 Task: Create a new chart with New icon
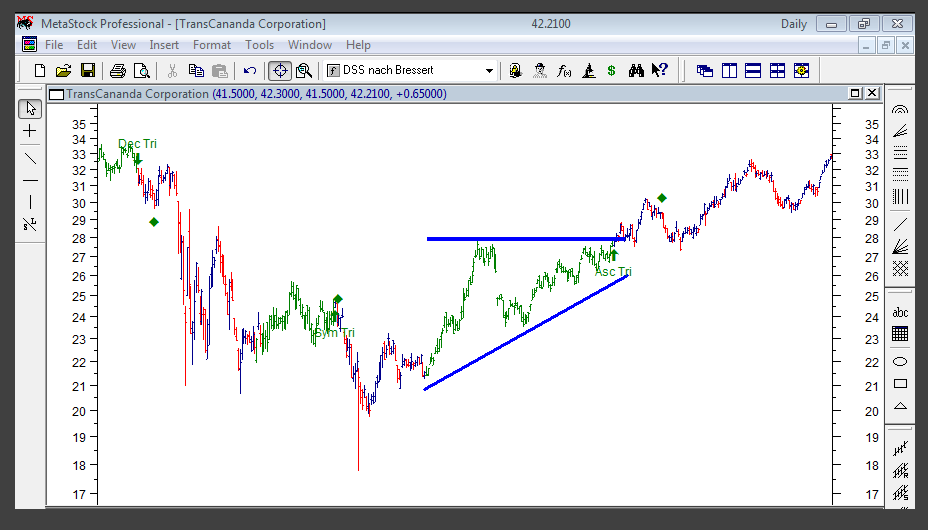tap(40, 71)
